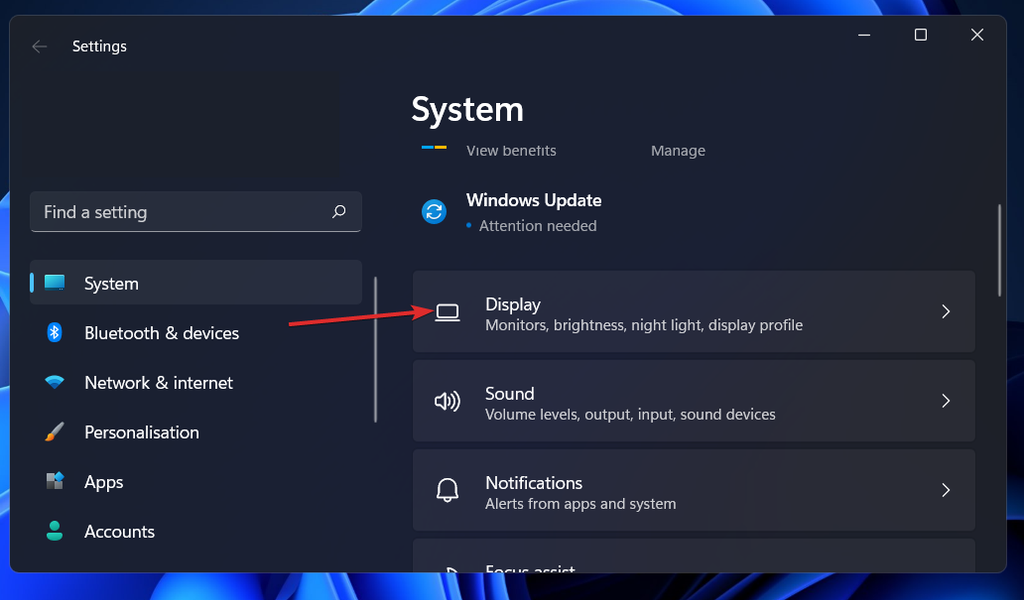
Task: Click the View benefits link
Action: 512,150
